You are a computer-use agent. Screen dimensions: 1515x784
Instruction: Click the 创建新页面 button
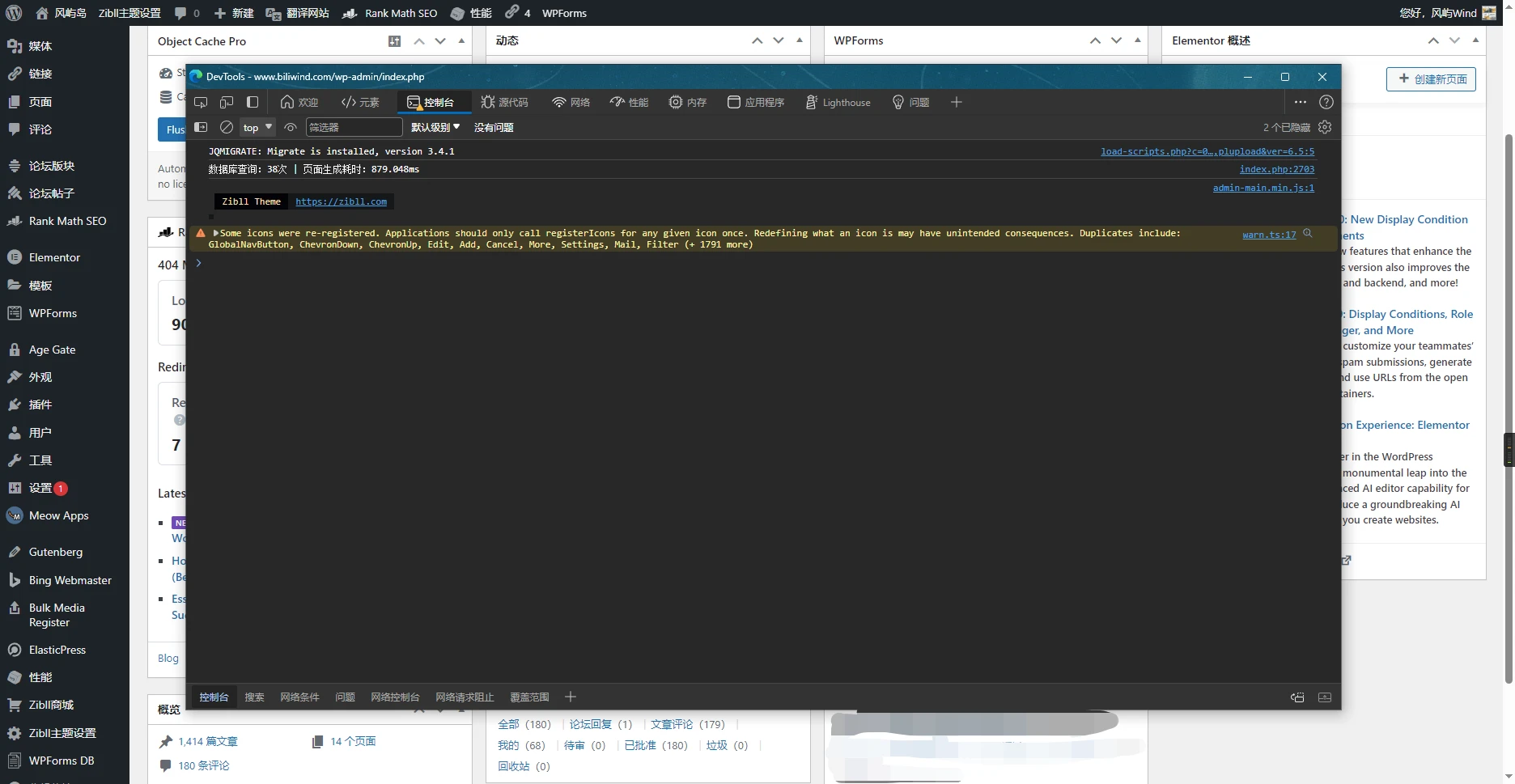pyautogui.click(x=1431, y=79)
